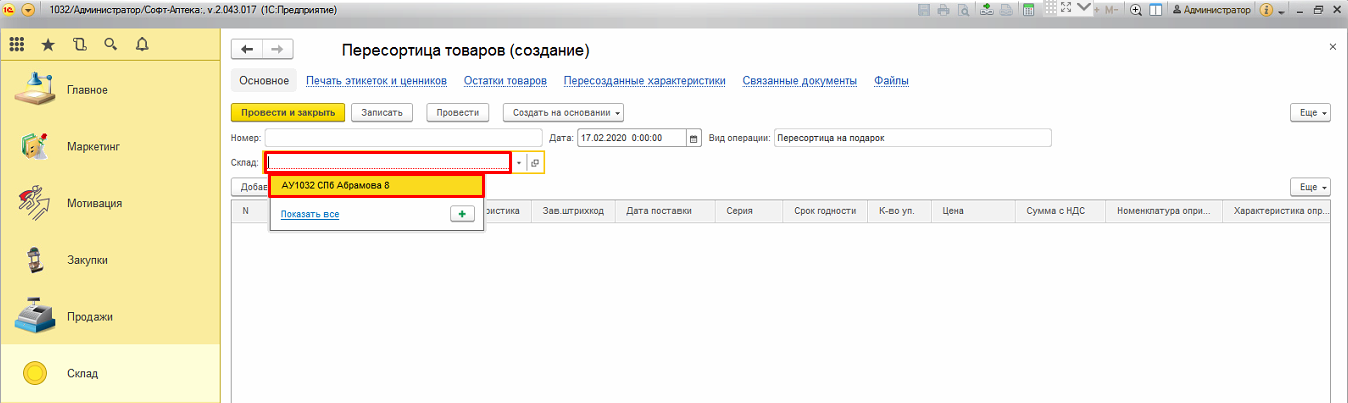This screenshot has width=1348, height=403.
Task: Open the history icon in the tools panel
Action: (79, 45)
